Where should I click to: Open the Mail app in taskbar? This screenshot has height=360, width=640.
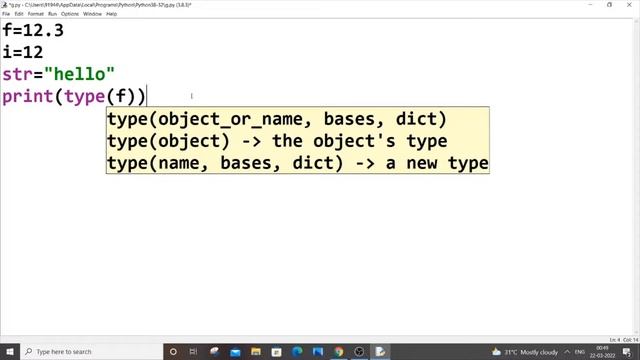(x=235, y=351)
